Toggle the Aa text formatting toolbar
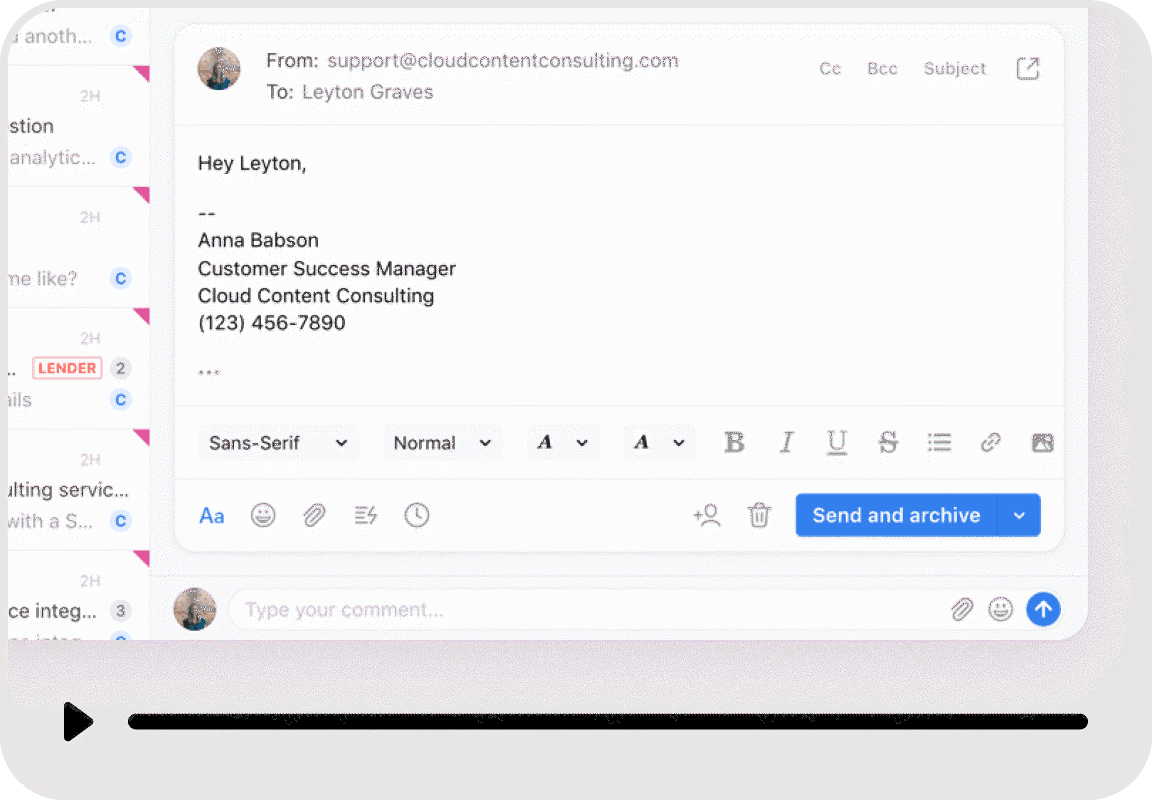The image size is (1152, 800). [212, 516]
